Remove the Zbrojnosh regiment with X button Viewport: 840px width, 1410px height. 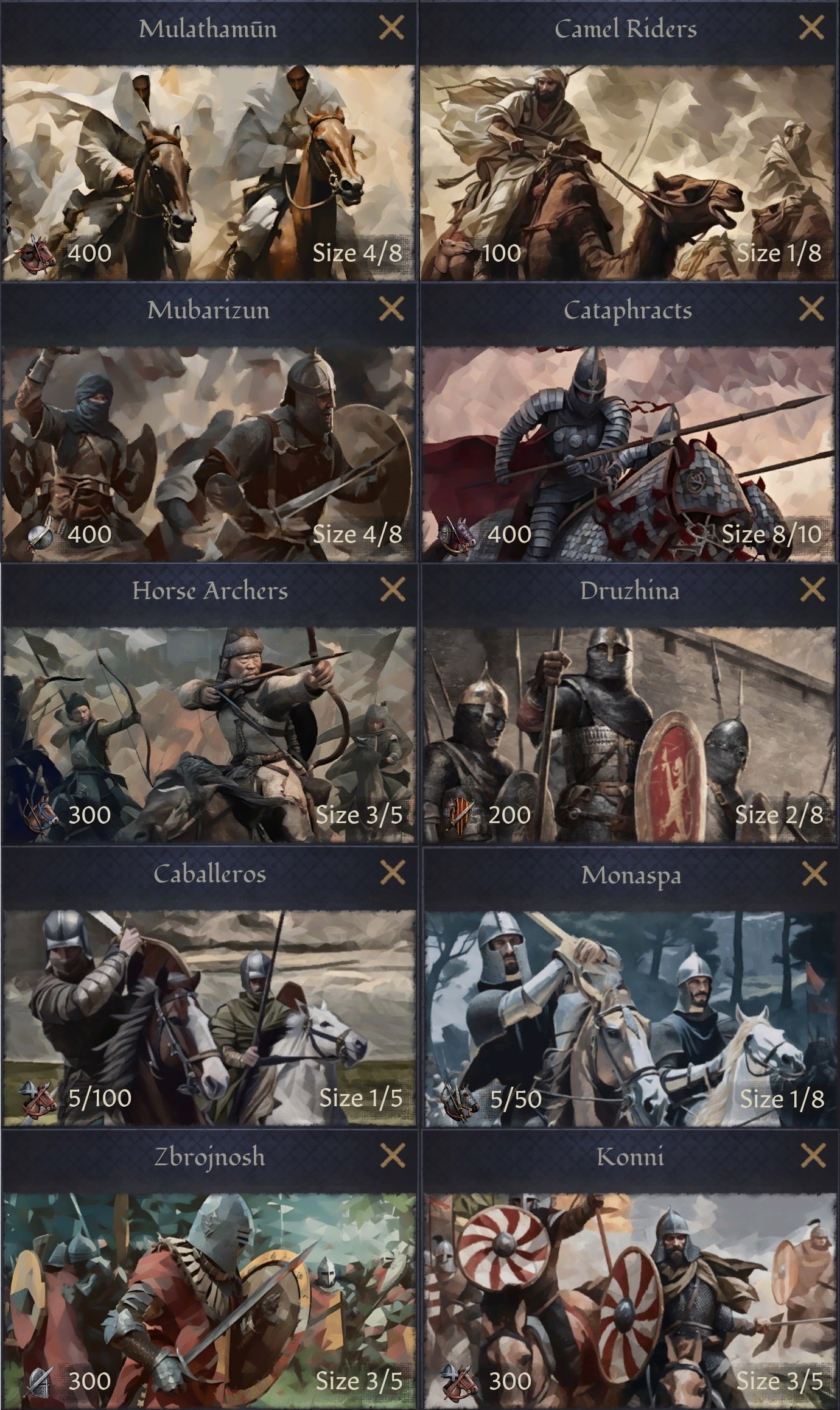pyautogui.click(x=393, y=1156)
